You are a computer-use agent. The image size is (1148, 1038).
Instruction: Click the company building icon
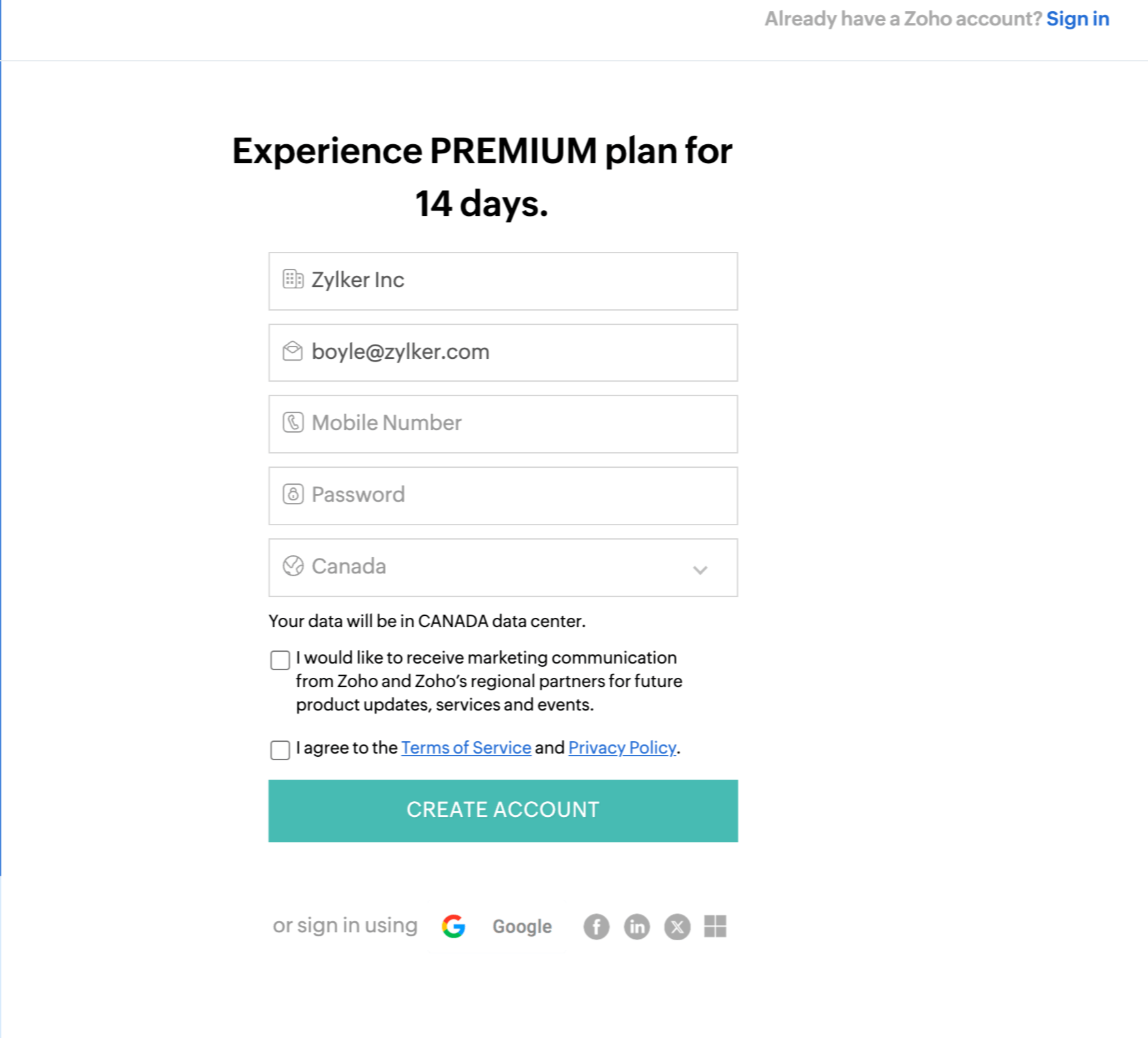(x=293, y=279)
